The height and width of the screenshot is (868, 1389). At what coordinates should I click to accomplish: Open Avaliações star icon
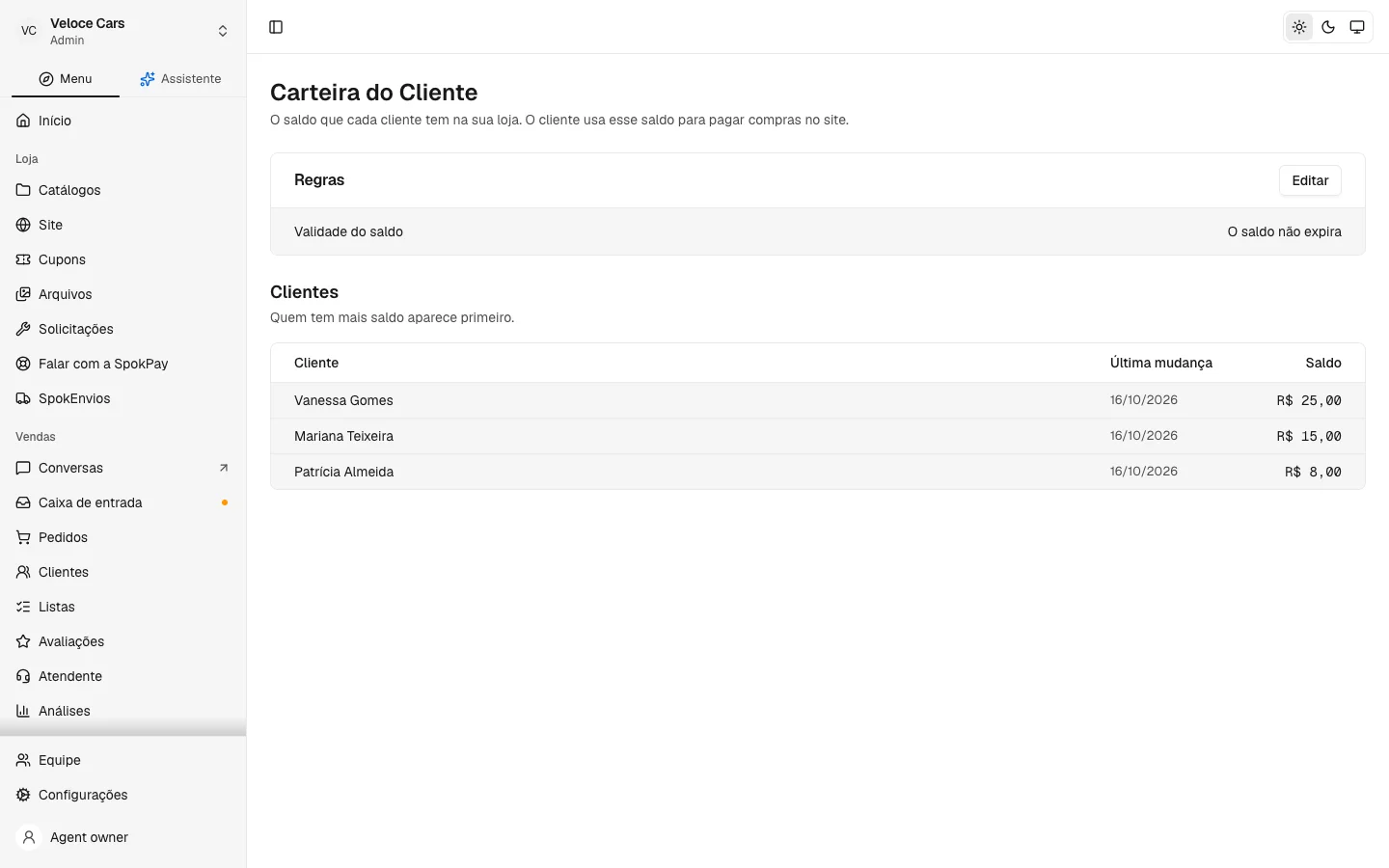(23, 641)
